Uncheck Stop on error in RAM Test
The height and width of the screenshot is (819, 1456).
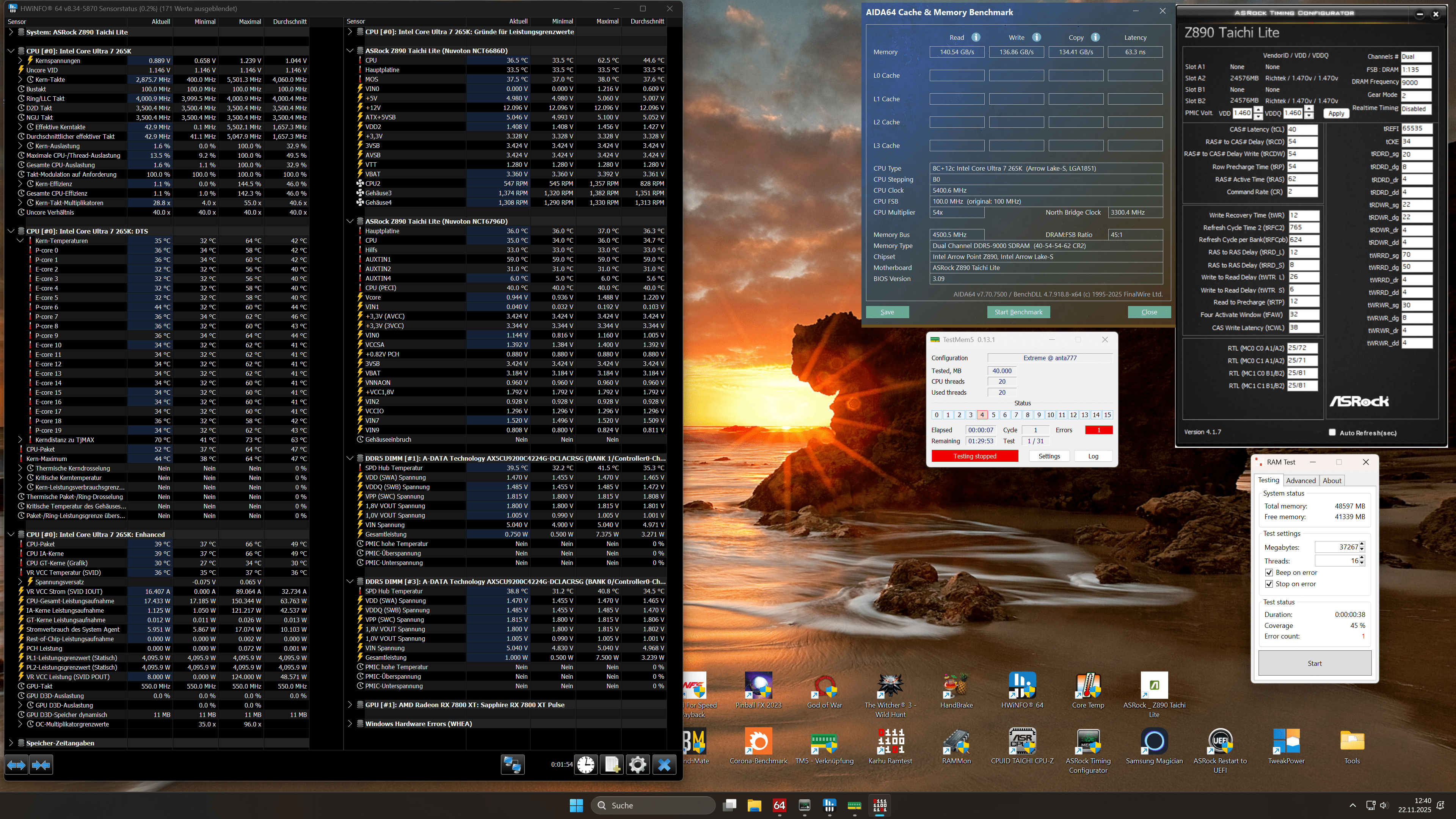pyautogui.click(x=1269, y=584)
